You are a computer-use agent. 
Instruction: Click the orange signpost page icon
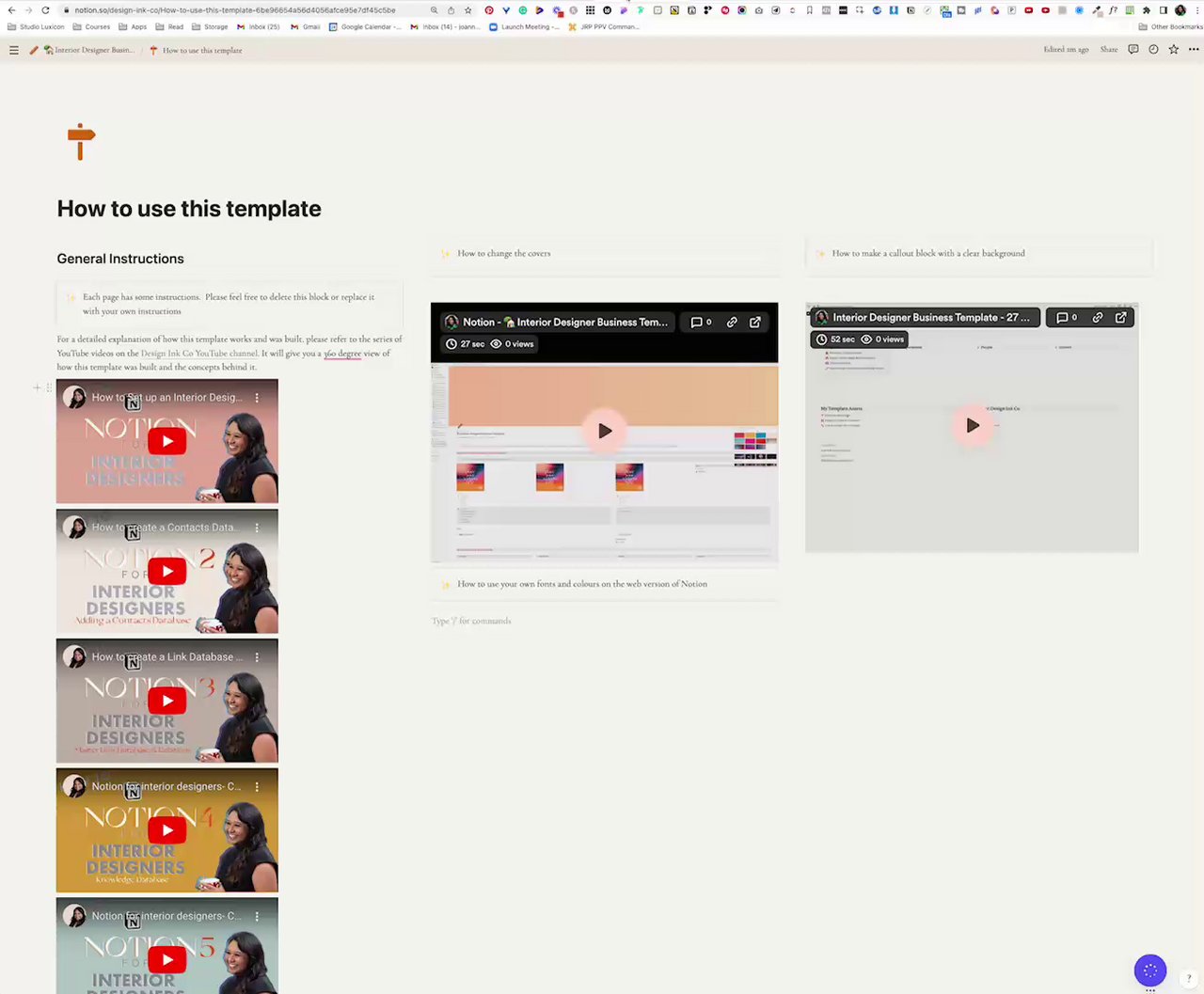(x=81, y=141)
